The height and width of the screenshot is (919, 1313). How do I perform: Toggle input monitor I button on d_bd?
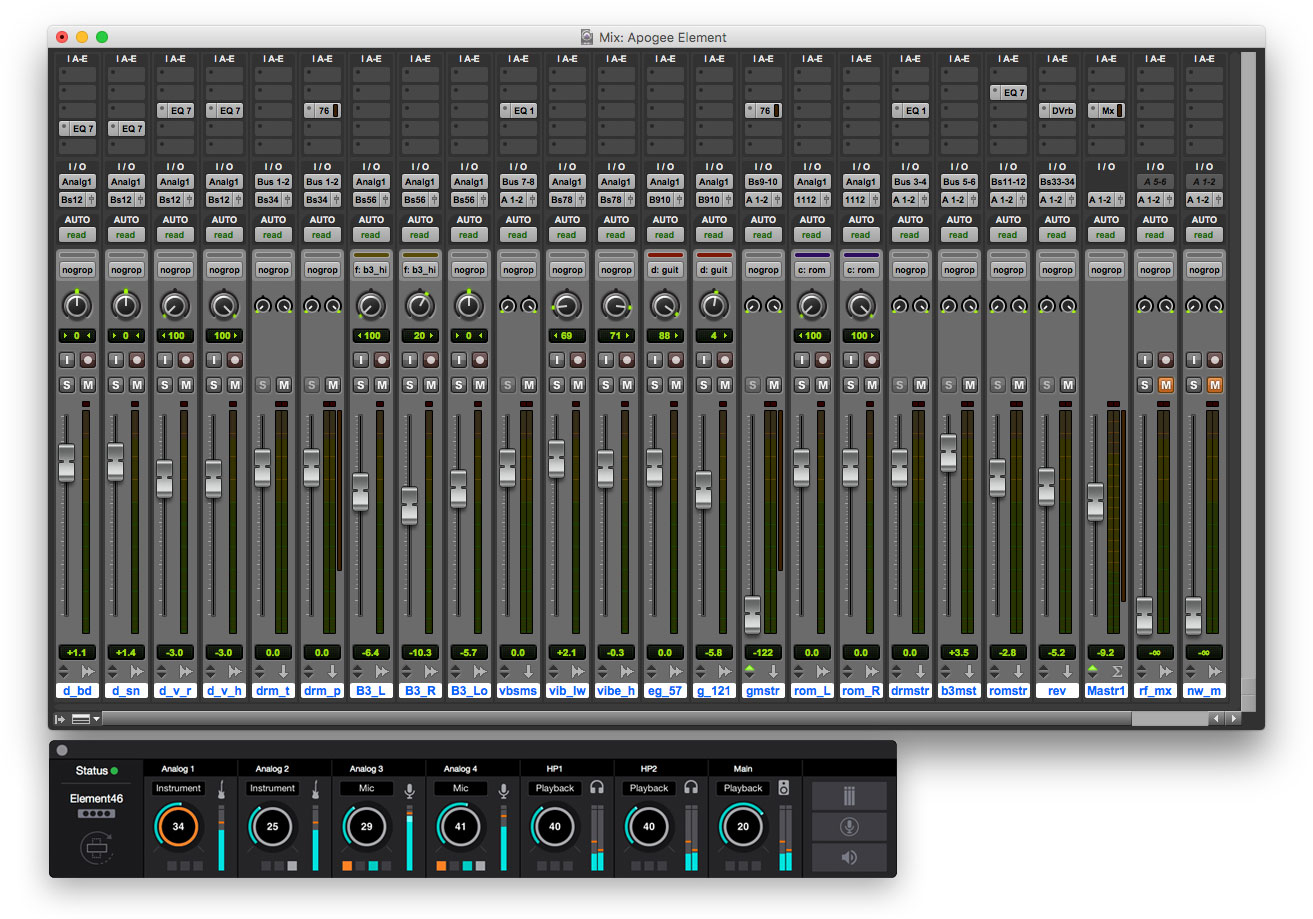[x=67, y=359]
